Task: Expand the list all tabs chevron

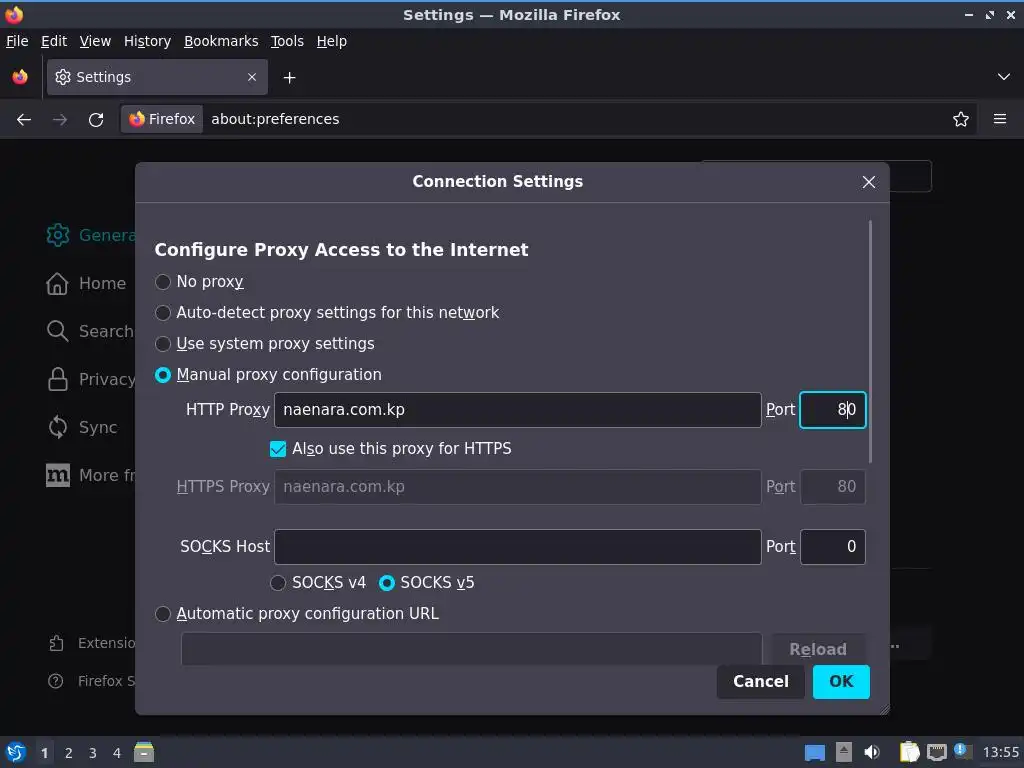Action: pyautogui.click(x=1004, y=77)
